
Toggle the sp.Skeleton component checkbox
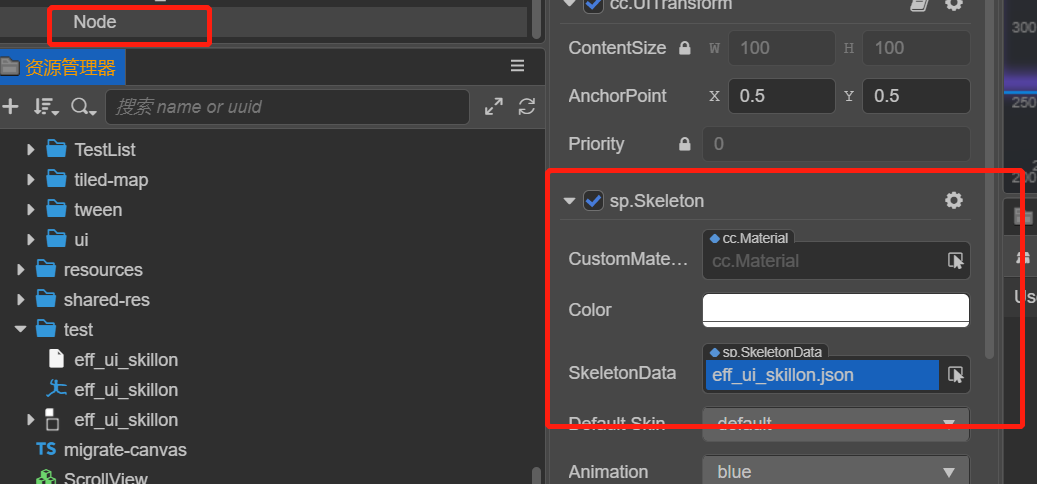pos(594,201)
